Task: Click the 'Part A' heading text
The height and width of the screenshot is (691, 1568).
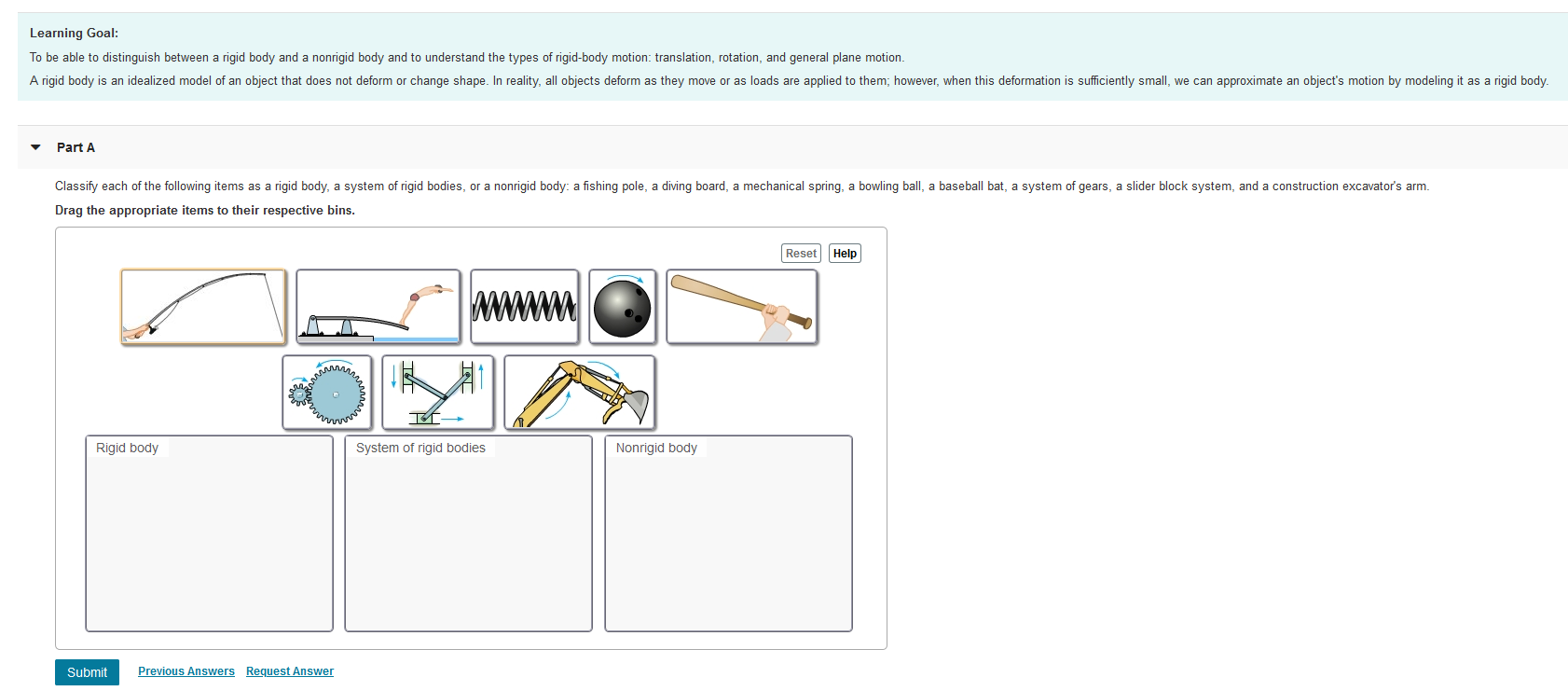Action: tap(76, 147)
